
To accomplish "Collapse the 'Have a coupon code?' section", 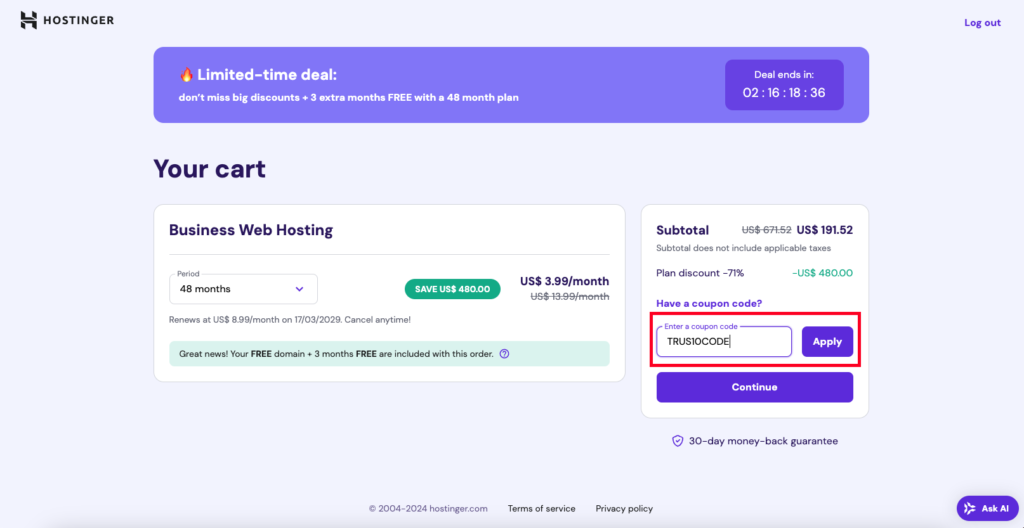I will point(709,303).
